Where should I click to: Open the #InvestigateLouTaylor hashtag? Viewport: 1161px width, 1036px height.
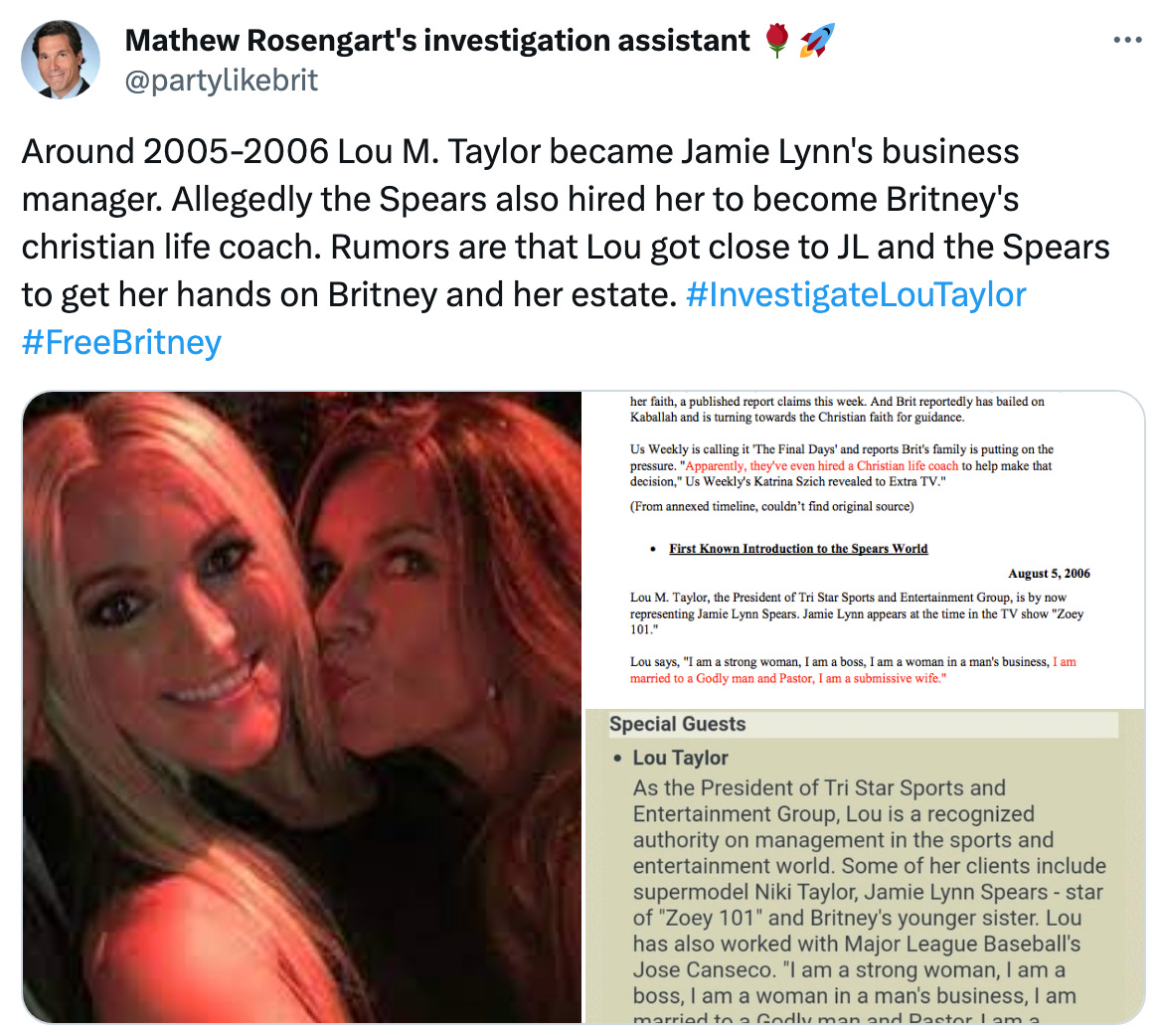point(856,294)
